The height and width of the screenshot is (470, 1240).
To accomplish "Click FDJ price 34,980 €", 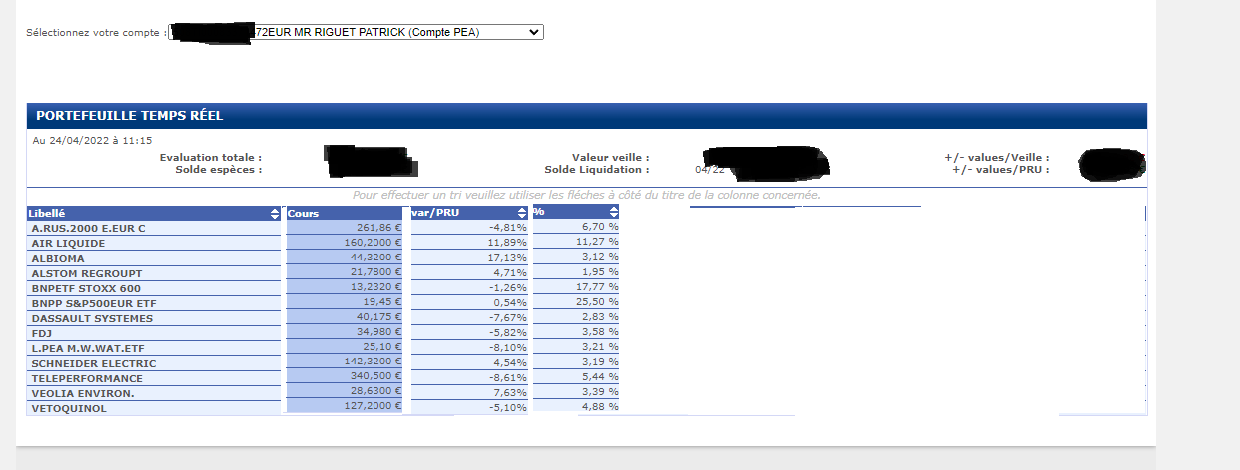I will 378,333.
